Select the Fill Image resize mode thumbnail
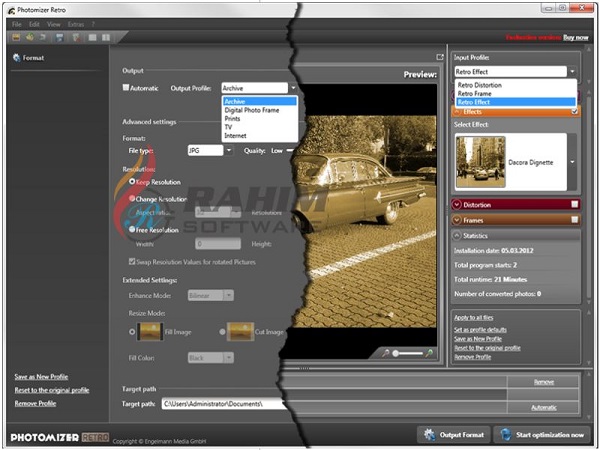The height and width of the screenshot is (450, 600). click(x=152, y=331)
